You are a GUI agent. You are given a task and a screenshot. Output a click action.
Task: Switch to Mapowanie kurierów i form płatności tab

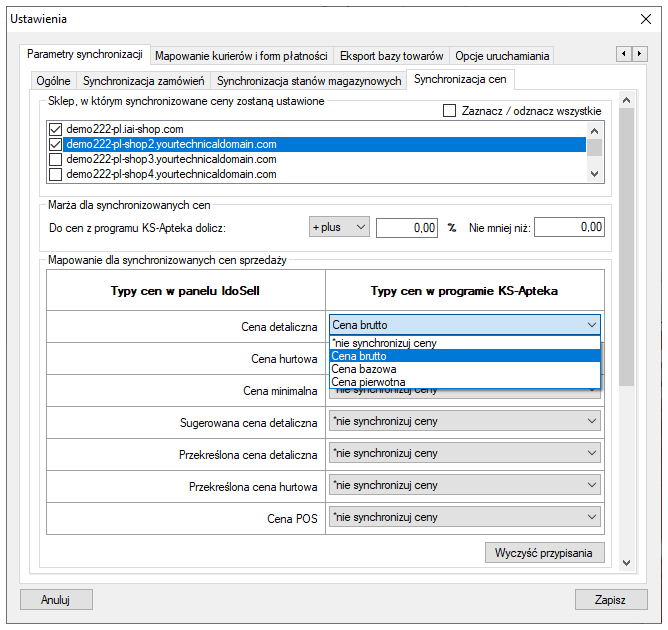click(241, 56)
